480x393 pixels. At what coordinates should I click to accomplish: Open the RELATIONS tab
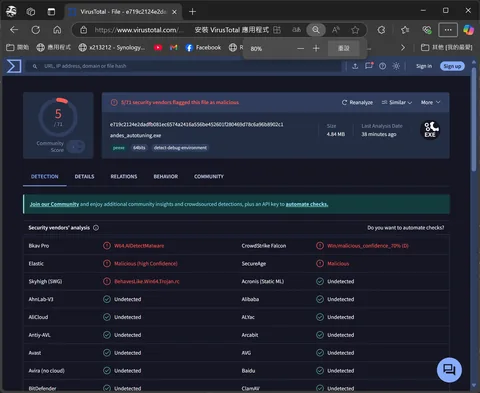coord(124,176)
